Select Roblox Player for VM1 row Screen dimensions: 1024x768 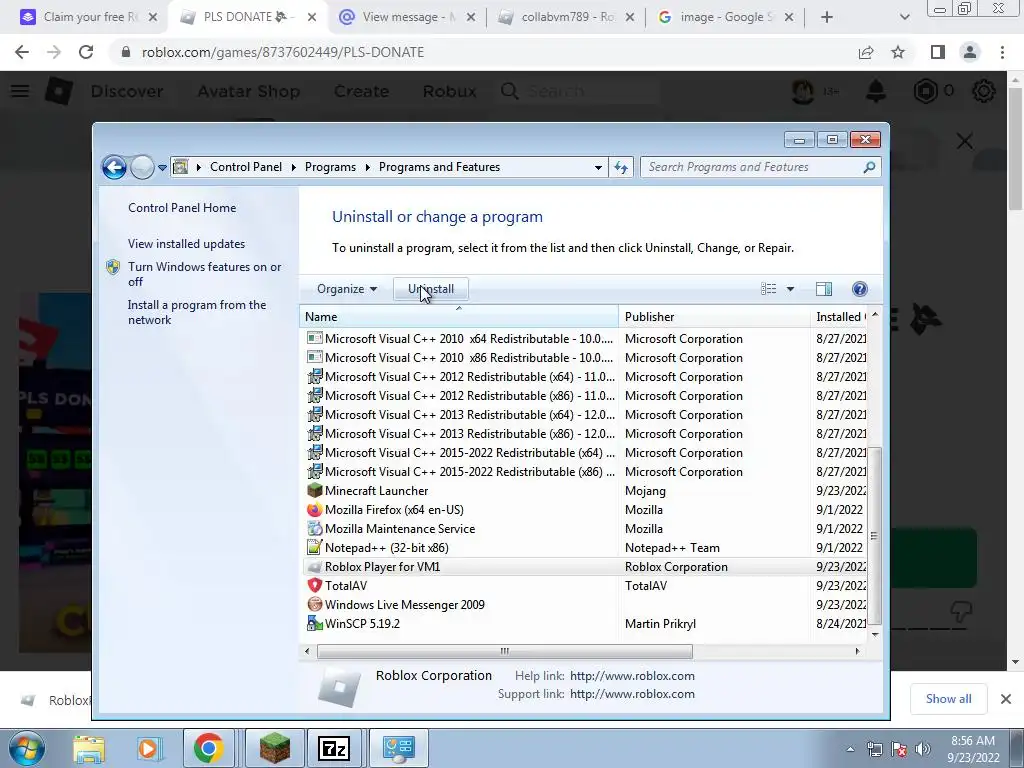586,567
